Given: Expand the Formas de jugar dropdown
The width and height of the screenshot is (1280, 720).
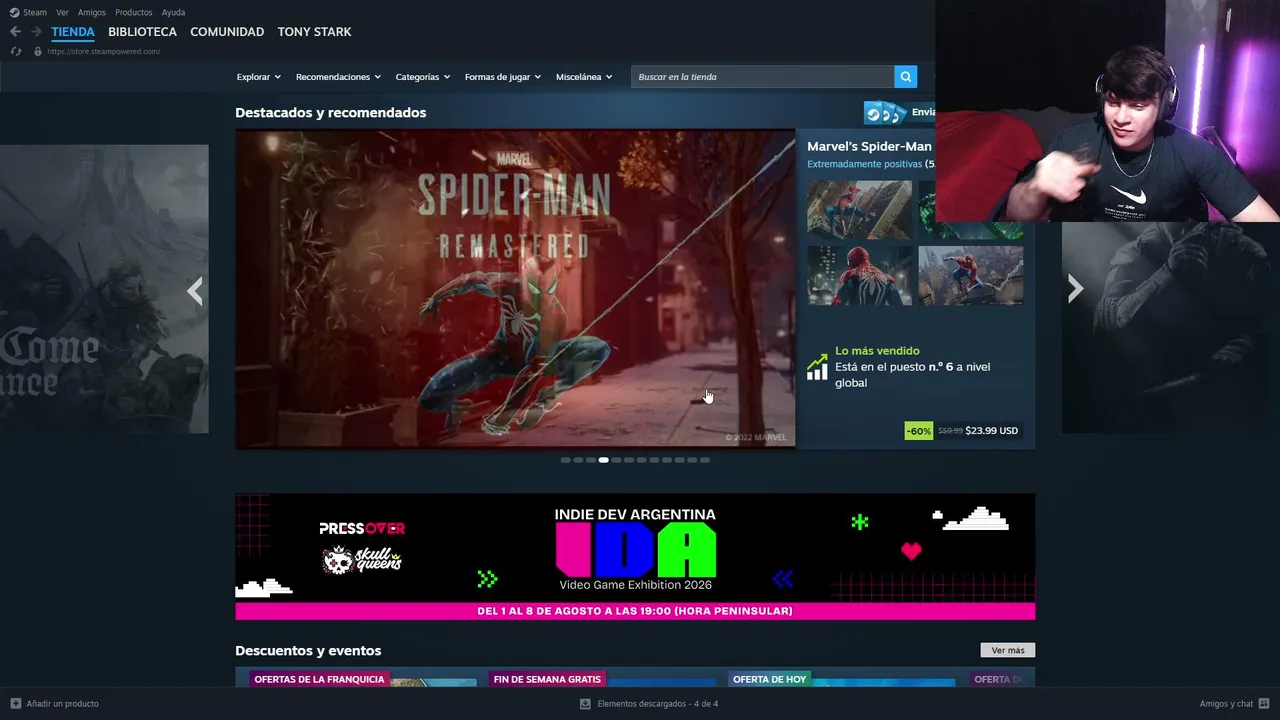Looking at the screenshot, I should (502, 77).
